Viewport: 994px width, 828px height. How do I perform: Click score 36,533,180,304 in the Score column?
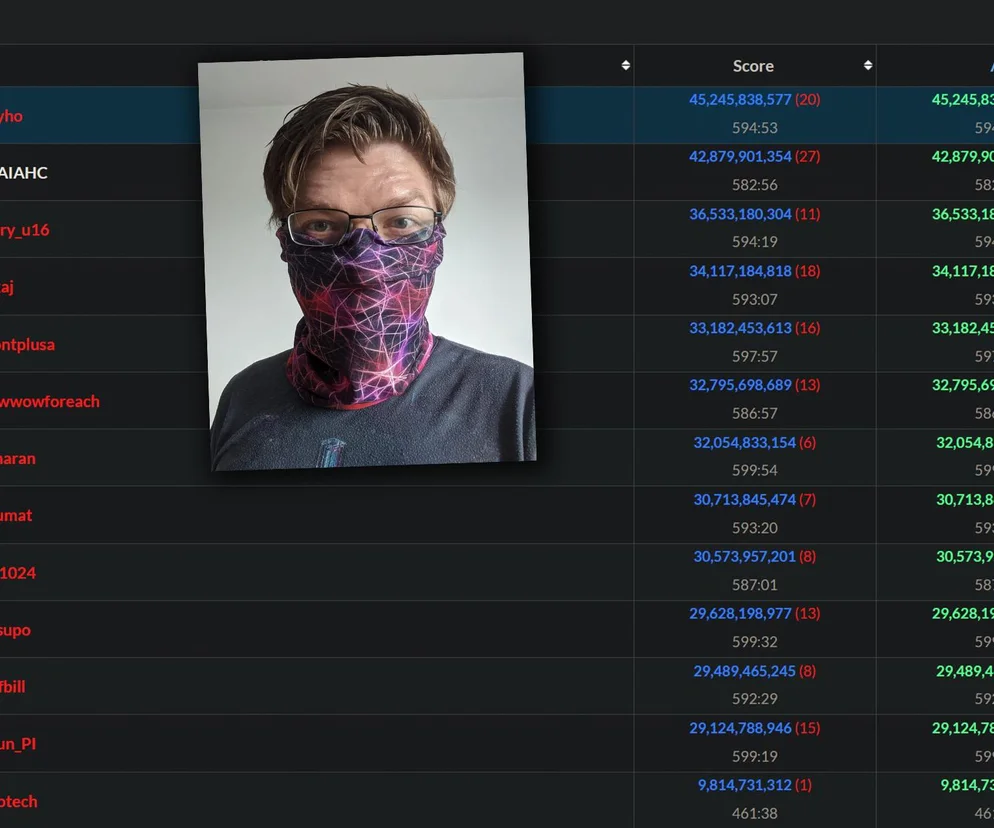[740, 214]
